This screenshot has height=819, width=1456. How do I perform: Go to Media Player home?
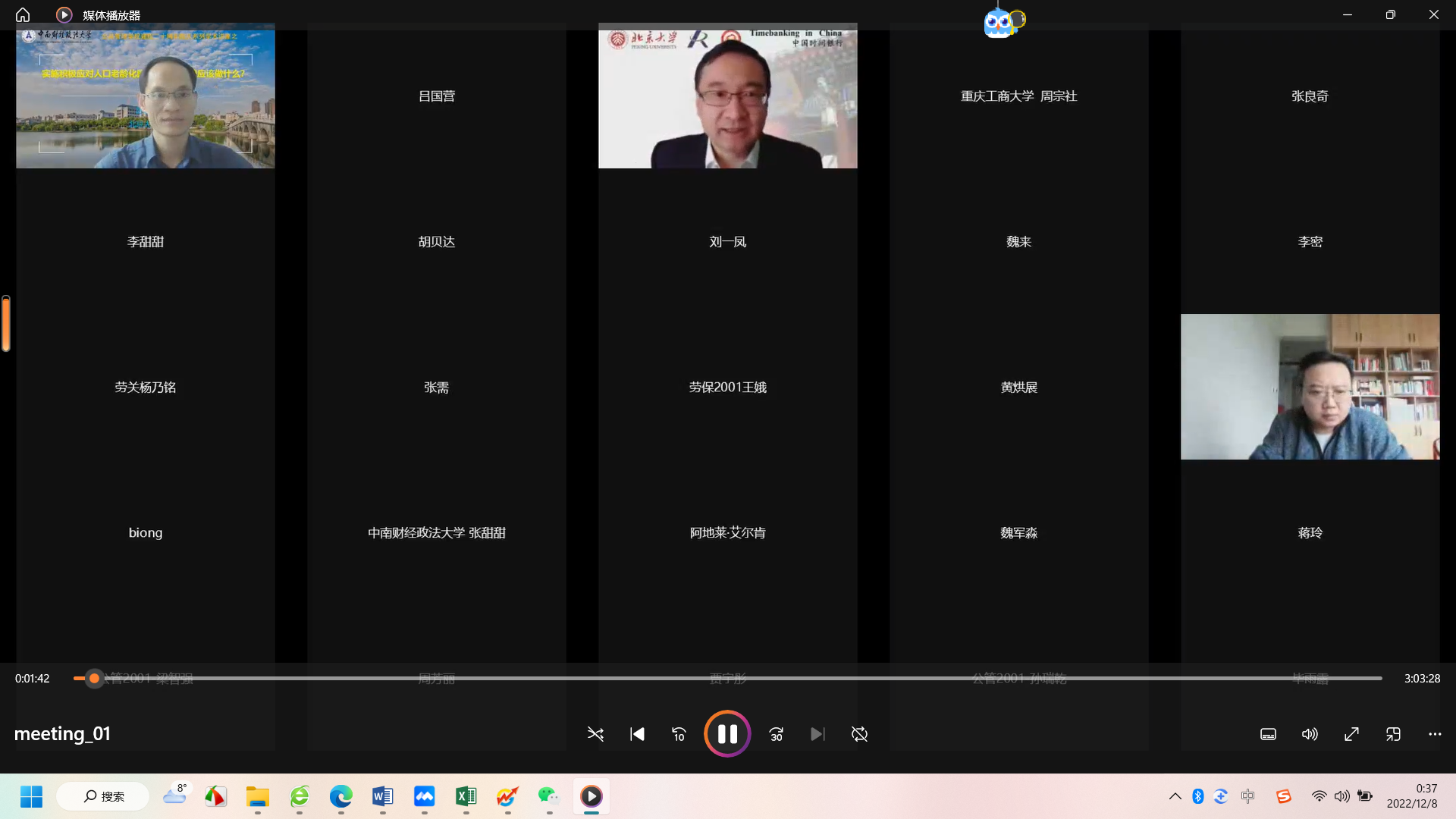tap(23, 14)
